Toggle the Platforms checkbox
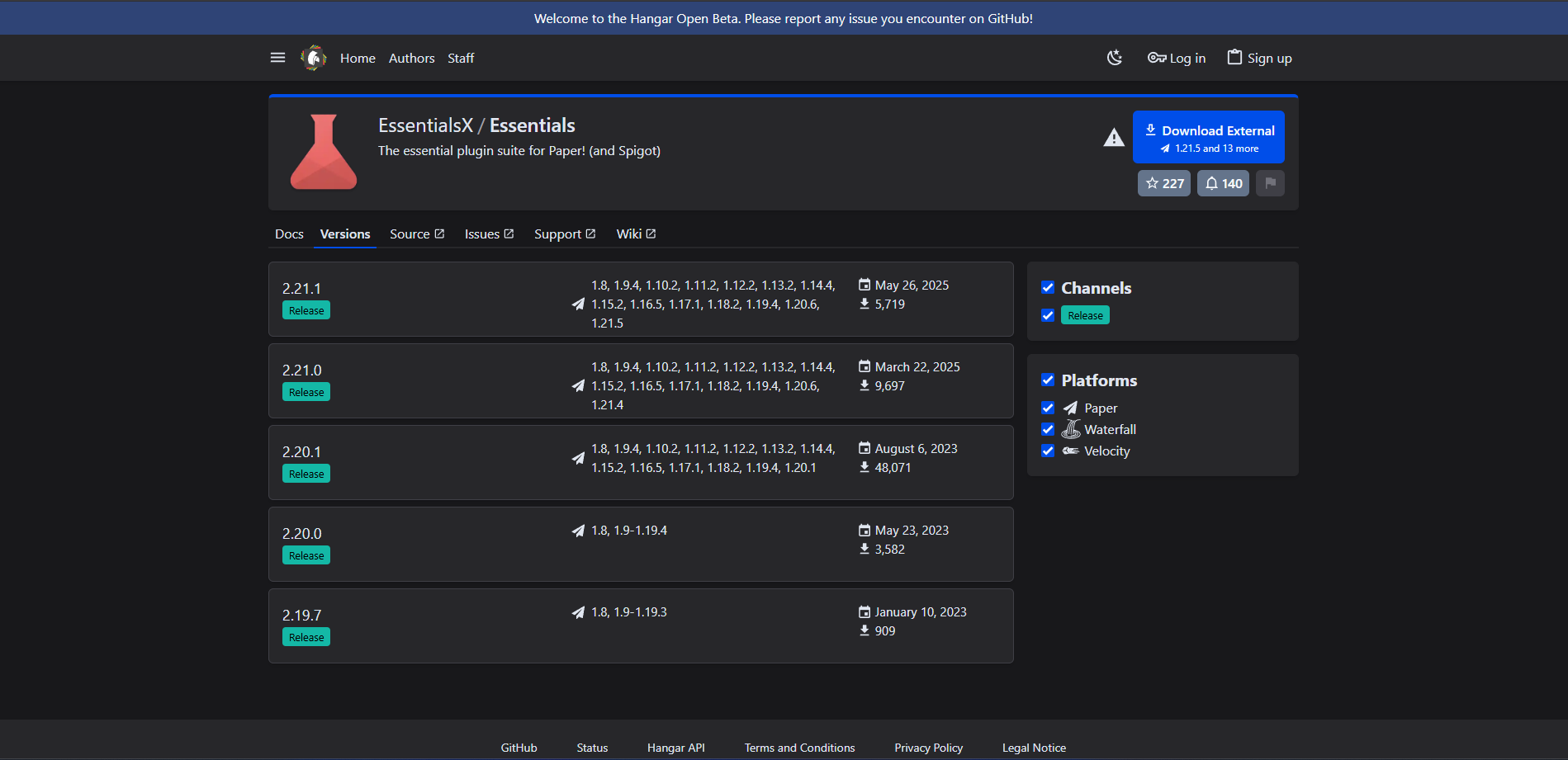This screenshot has width=1568, height=760. (1048, 380)
